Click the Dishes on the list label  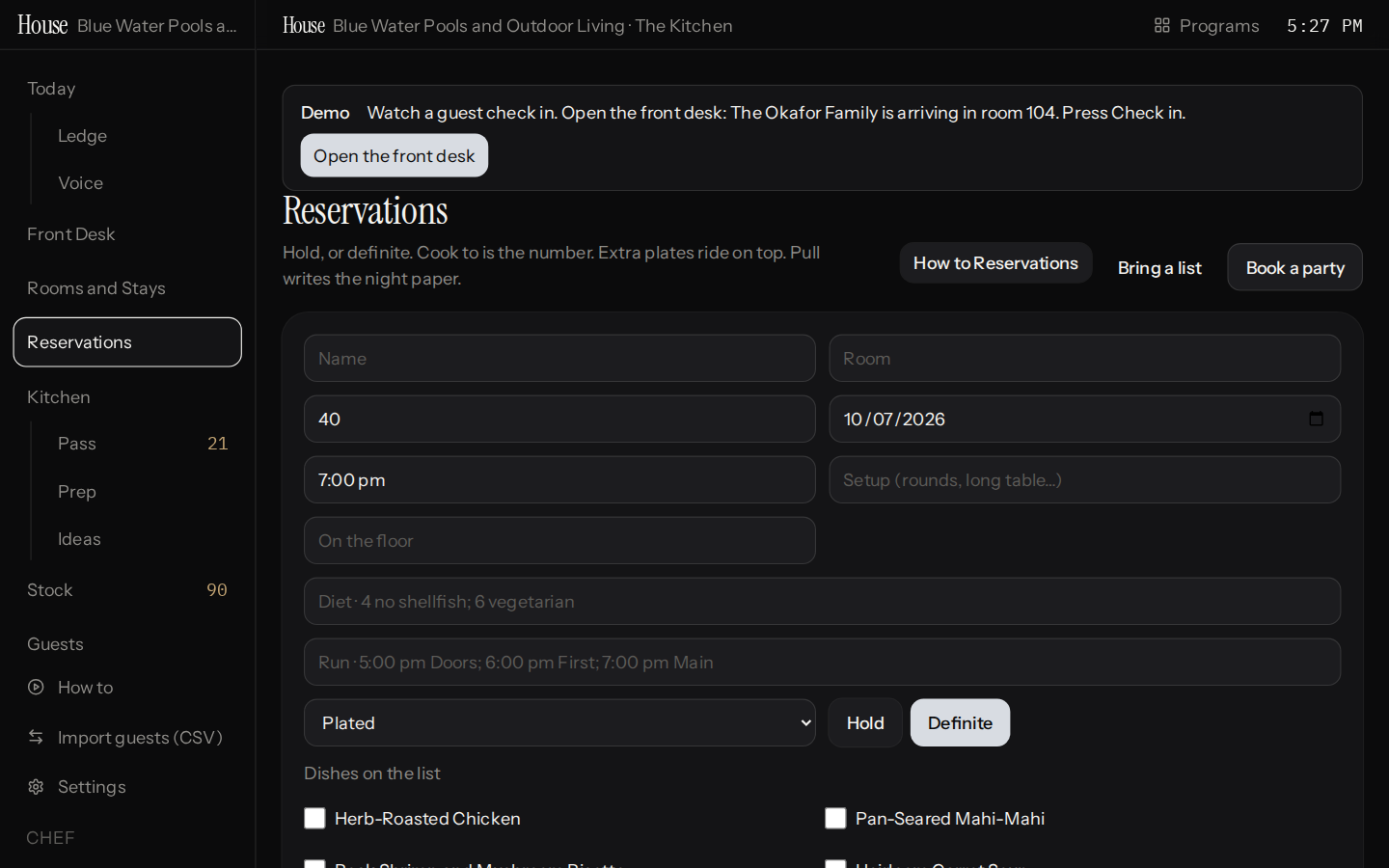pyautogui.click(x=372, y=773)
